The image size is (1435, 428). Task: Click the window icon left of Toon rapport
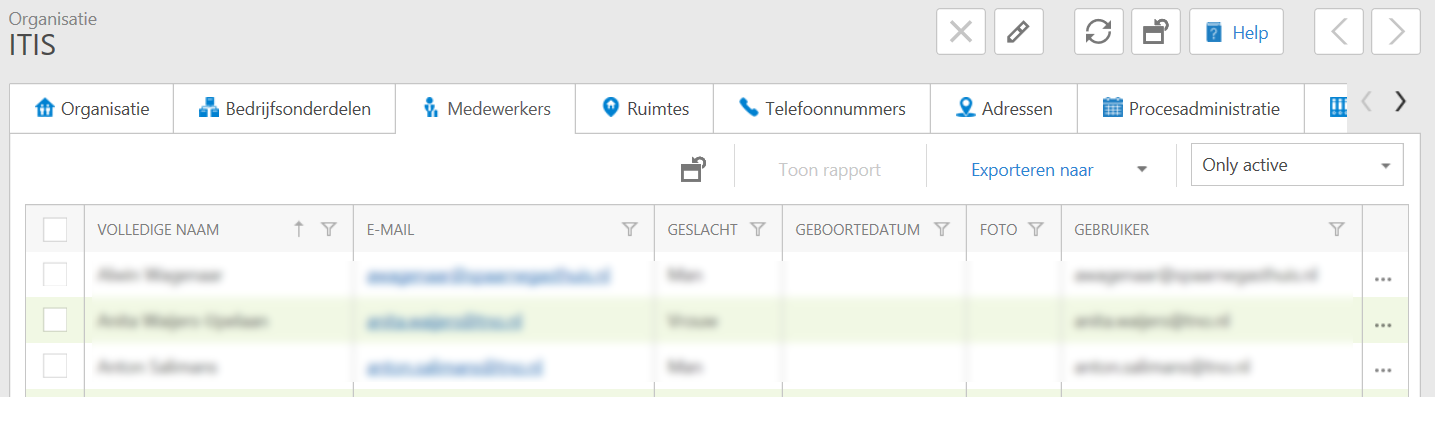click(x=693, y=170)
